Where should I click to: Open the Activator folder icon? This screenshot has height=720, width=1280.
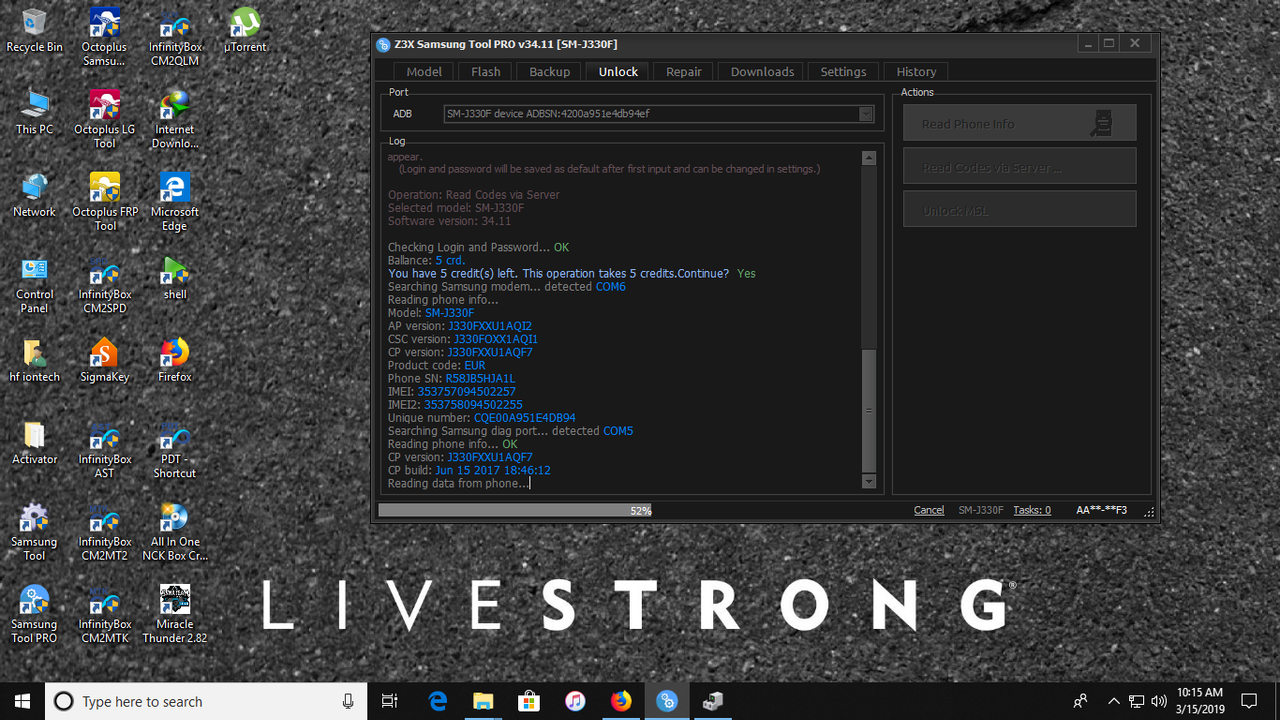[34, 442]
